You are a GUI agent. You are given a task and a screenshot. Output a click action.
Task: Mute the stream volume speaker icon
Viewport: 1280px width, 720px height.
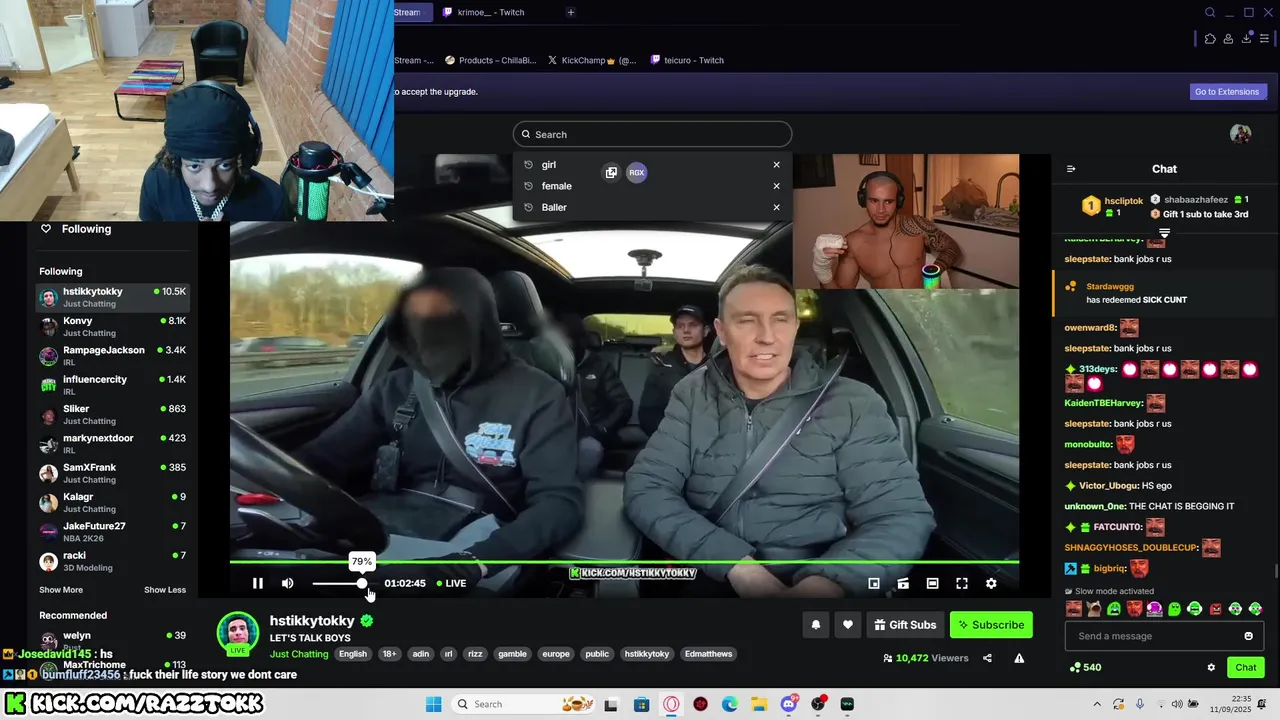point(288,583)
